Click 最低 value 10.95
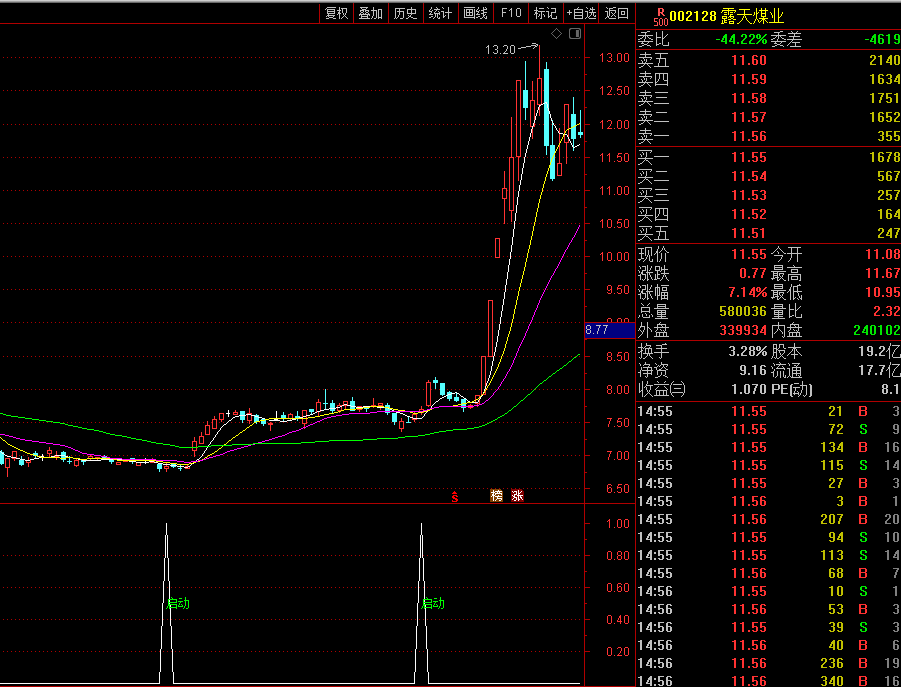Viewport: 901px width, 687px height. pyautogui.click(x=883, y=292)
